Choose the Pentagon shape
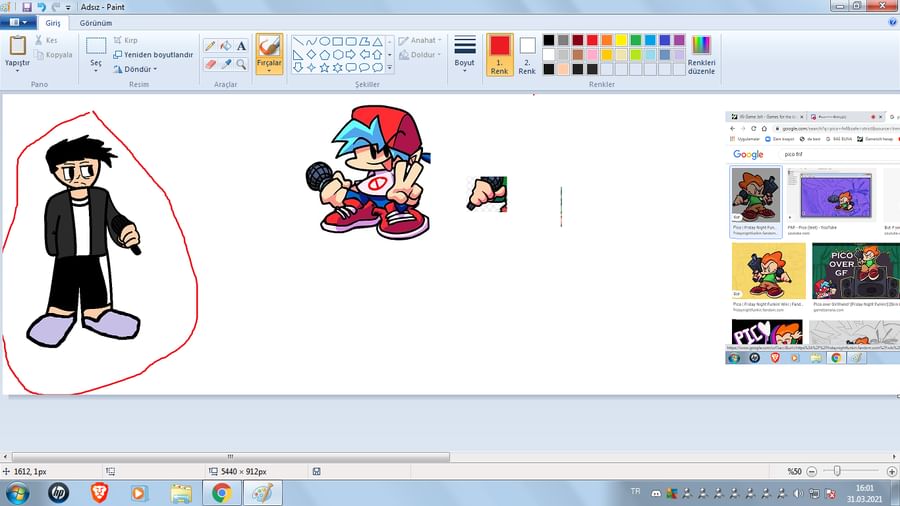The image size is (900, 506). 324,55
